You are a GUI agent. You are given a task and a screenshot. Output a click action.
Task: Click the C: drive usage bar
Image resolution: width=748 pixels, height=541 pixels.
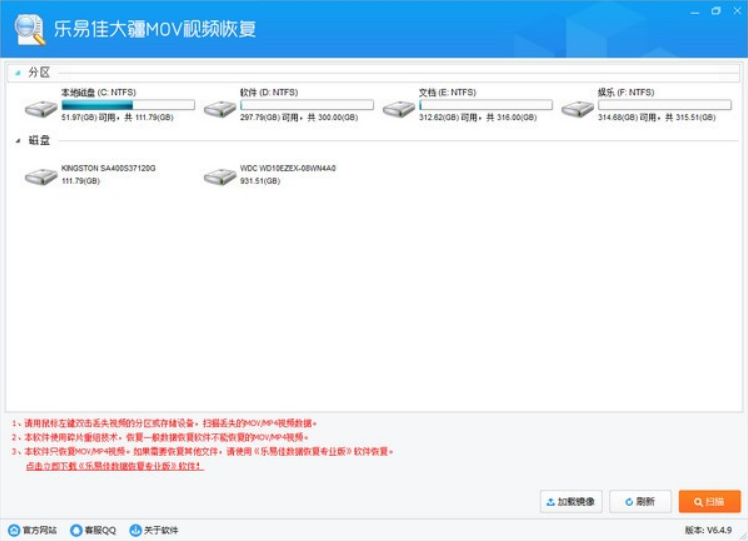click(x=128, y=104)
